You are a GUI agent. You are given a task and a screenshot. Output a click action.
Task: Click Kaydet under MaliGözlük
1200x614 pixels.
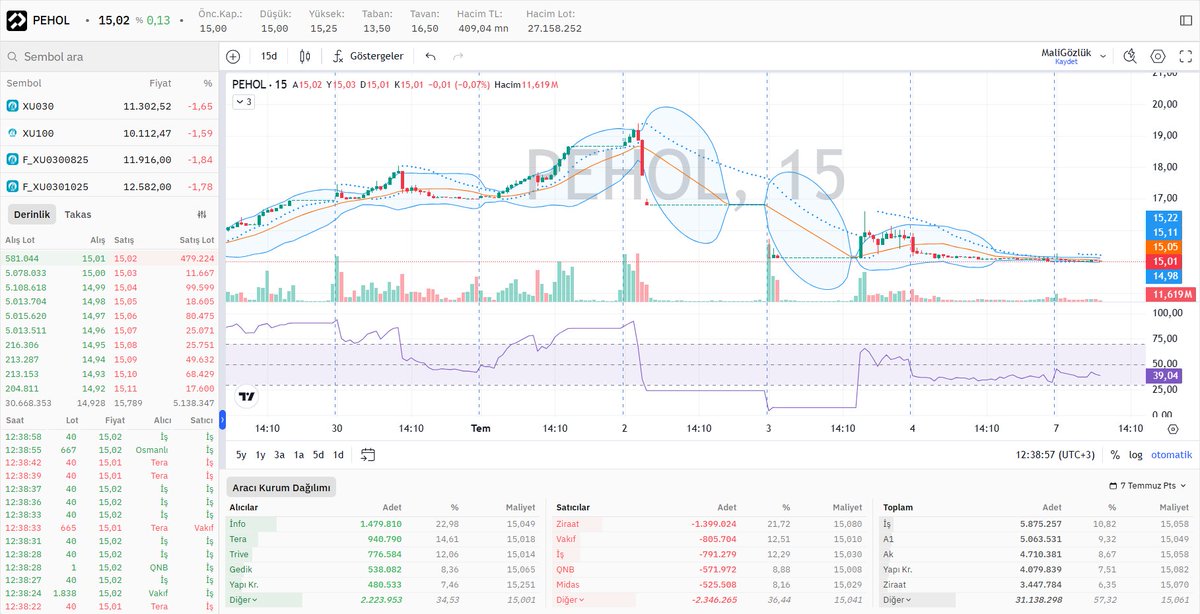[x=1067, y=62]
